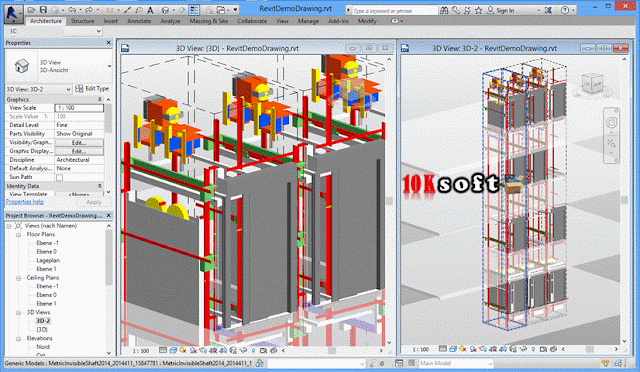Click the Help question mark icon
Image resolution: width=640 pixels, height=372 pixels.
pos(565,10)
